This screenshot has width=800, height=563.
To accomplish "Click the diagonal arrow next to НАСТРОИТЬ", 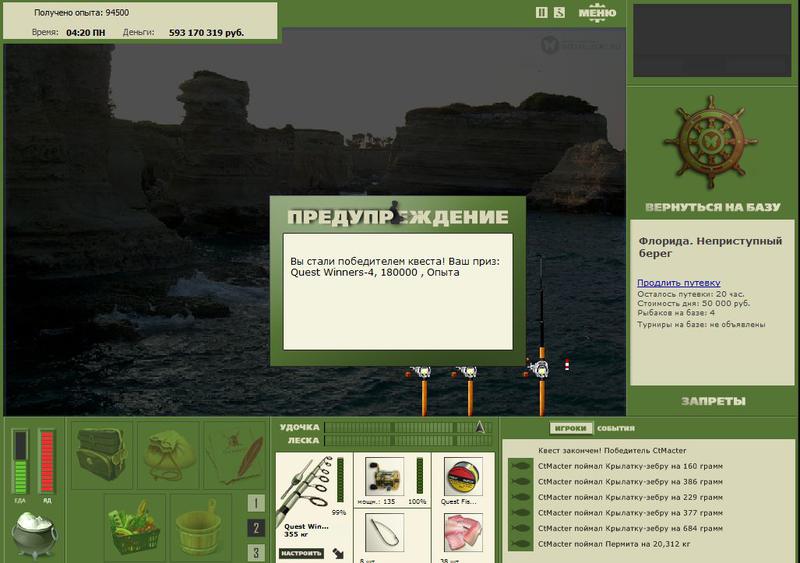I will point(338,553).
